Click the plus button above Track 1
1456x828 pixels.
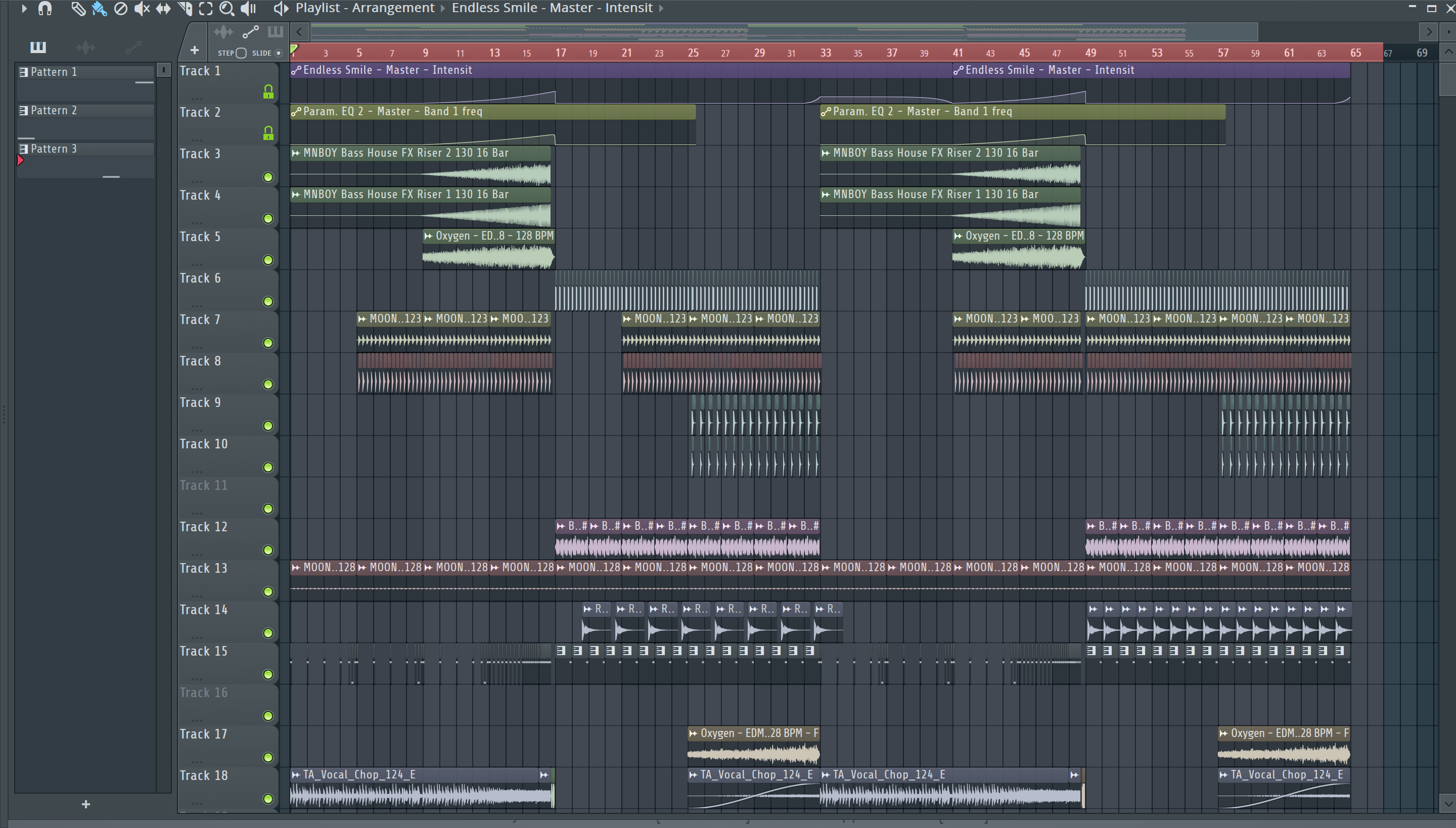click(195, 51)
